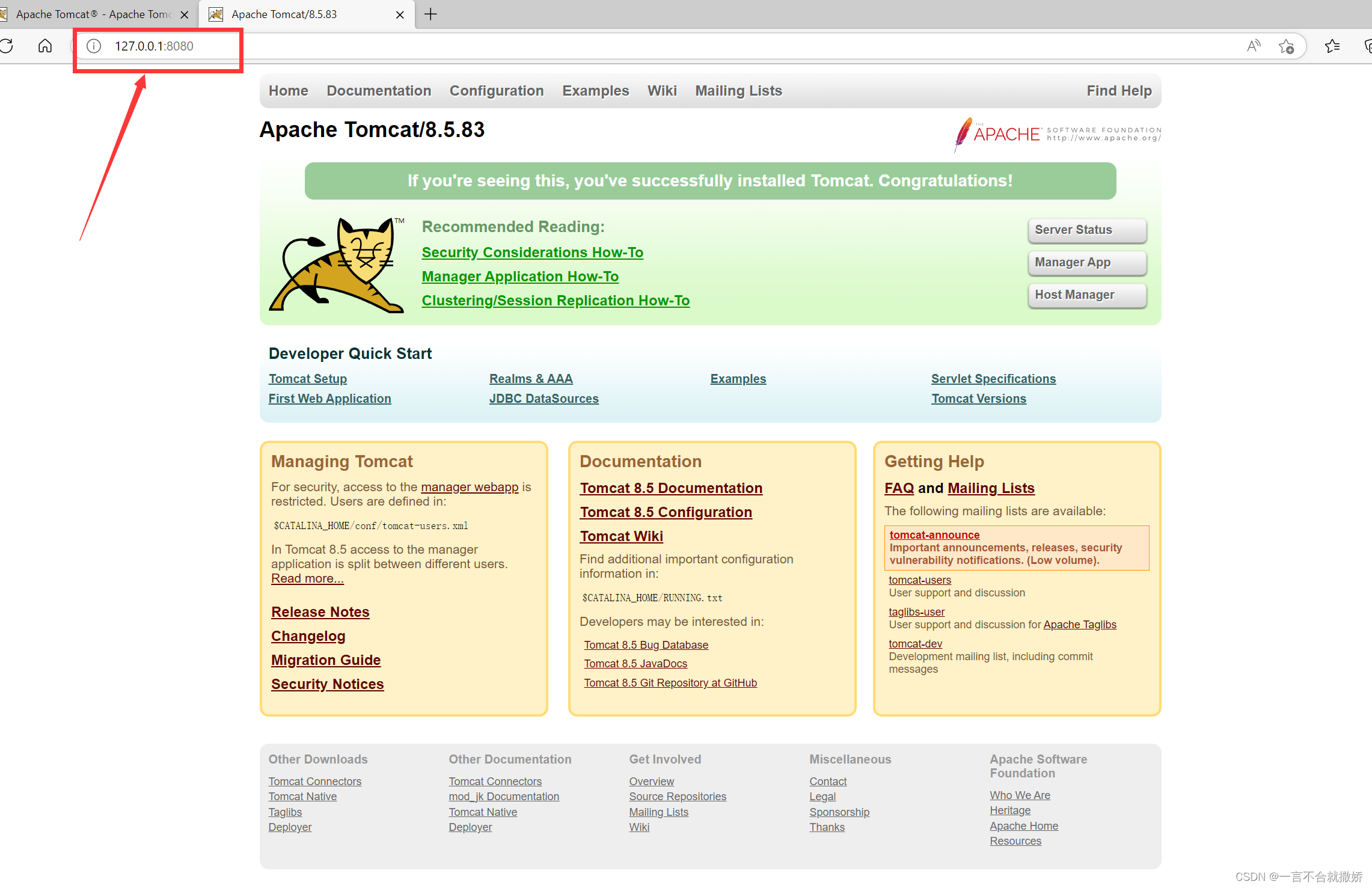Open the Apache Taglibs link

[x=1080, y=625]
